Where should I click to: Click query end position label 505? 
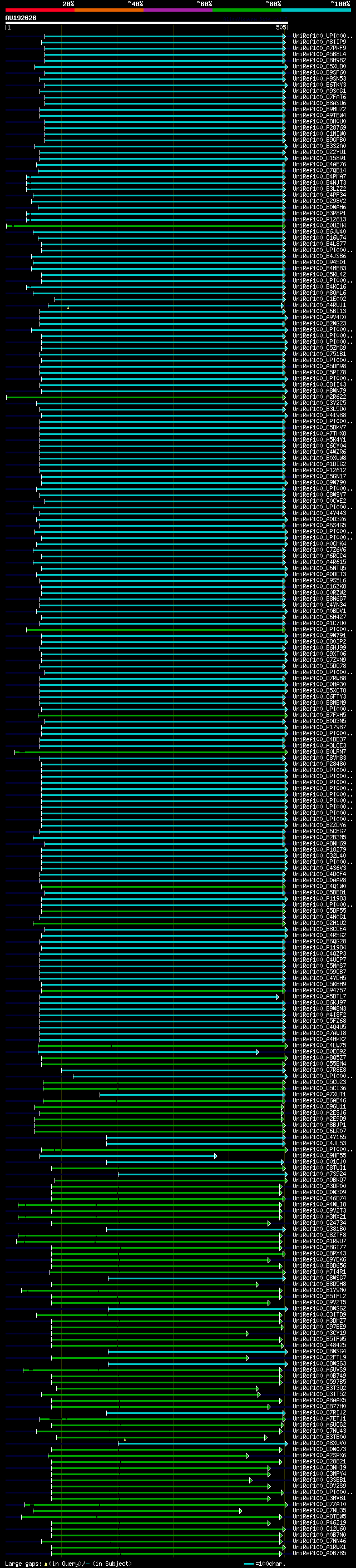click(x=280, y=27)
